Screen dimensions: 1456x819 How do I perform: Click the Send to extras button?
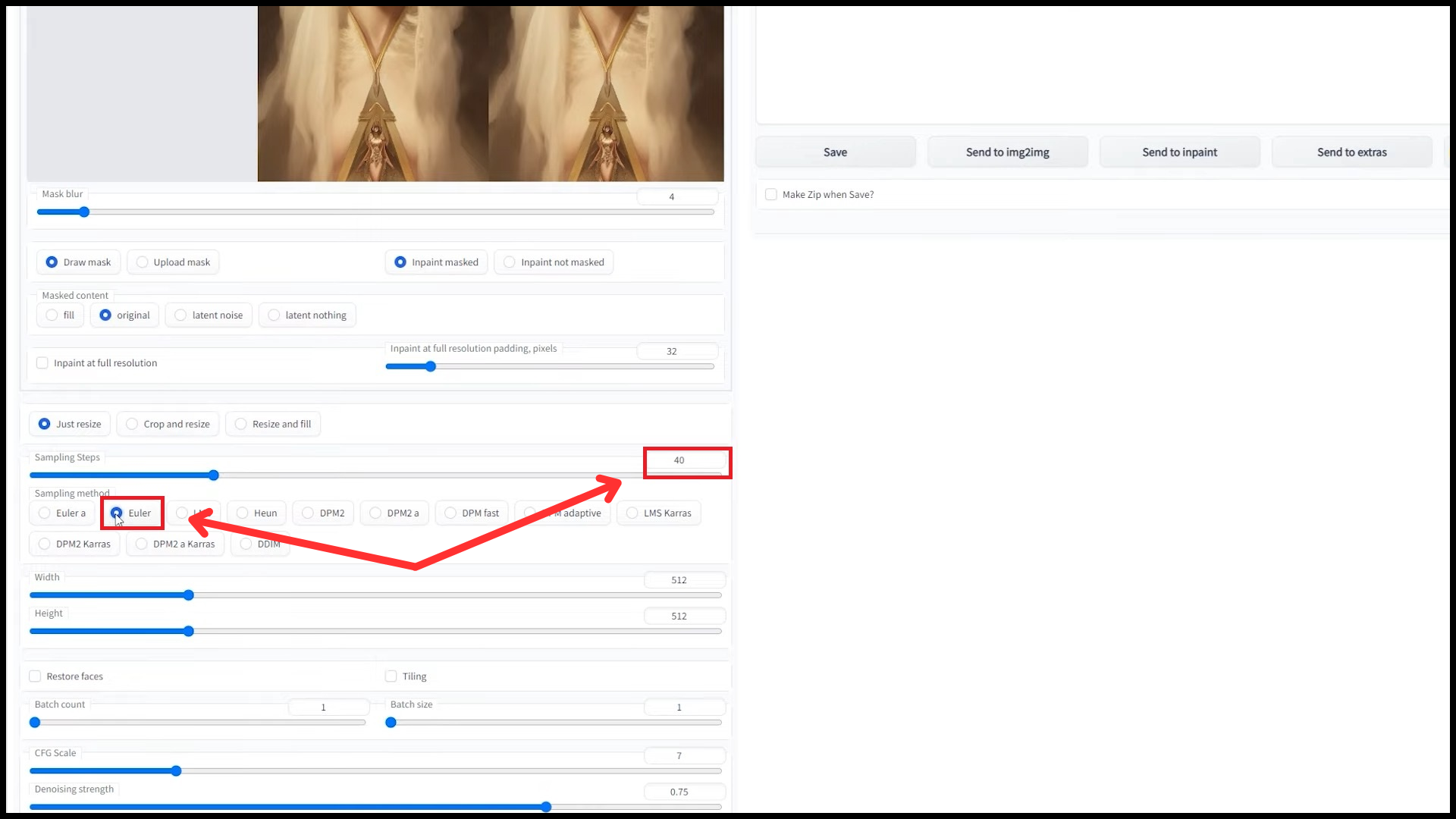pyautogui.click(x=1351, y=152)
